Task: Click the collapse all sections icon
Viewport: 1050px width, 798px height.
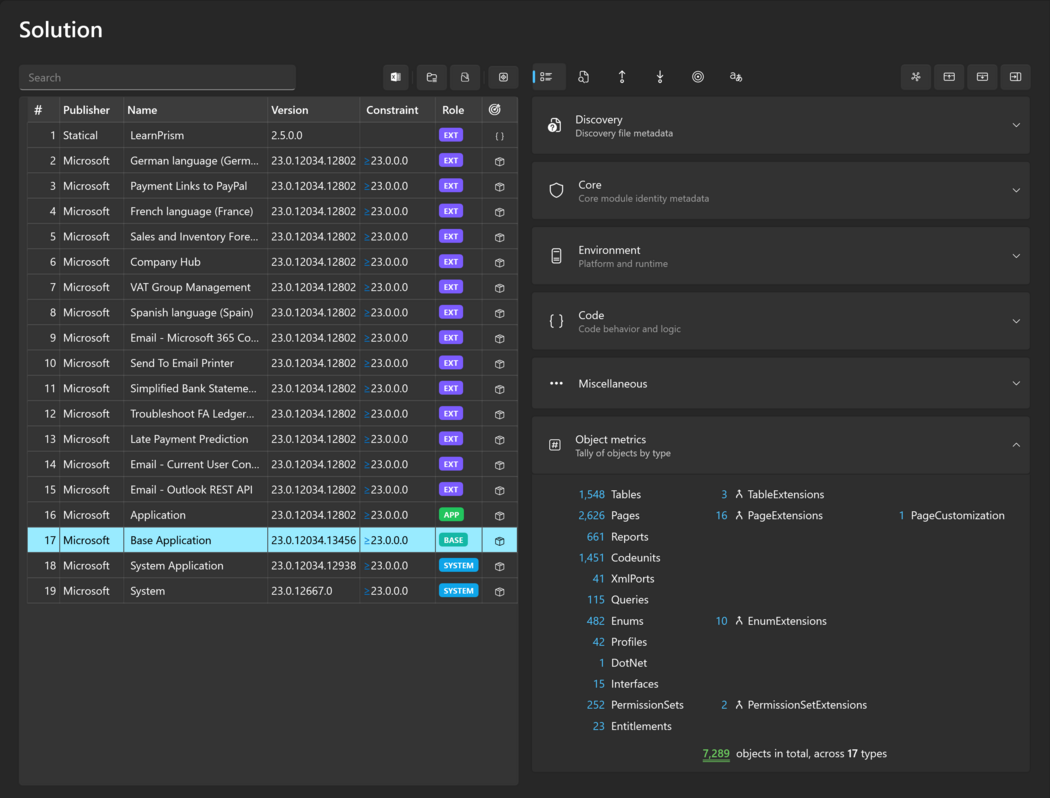Action: (982, 77)
